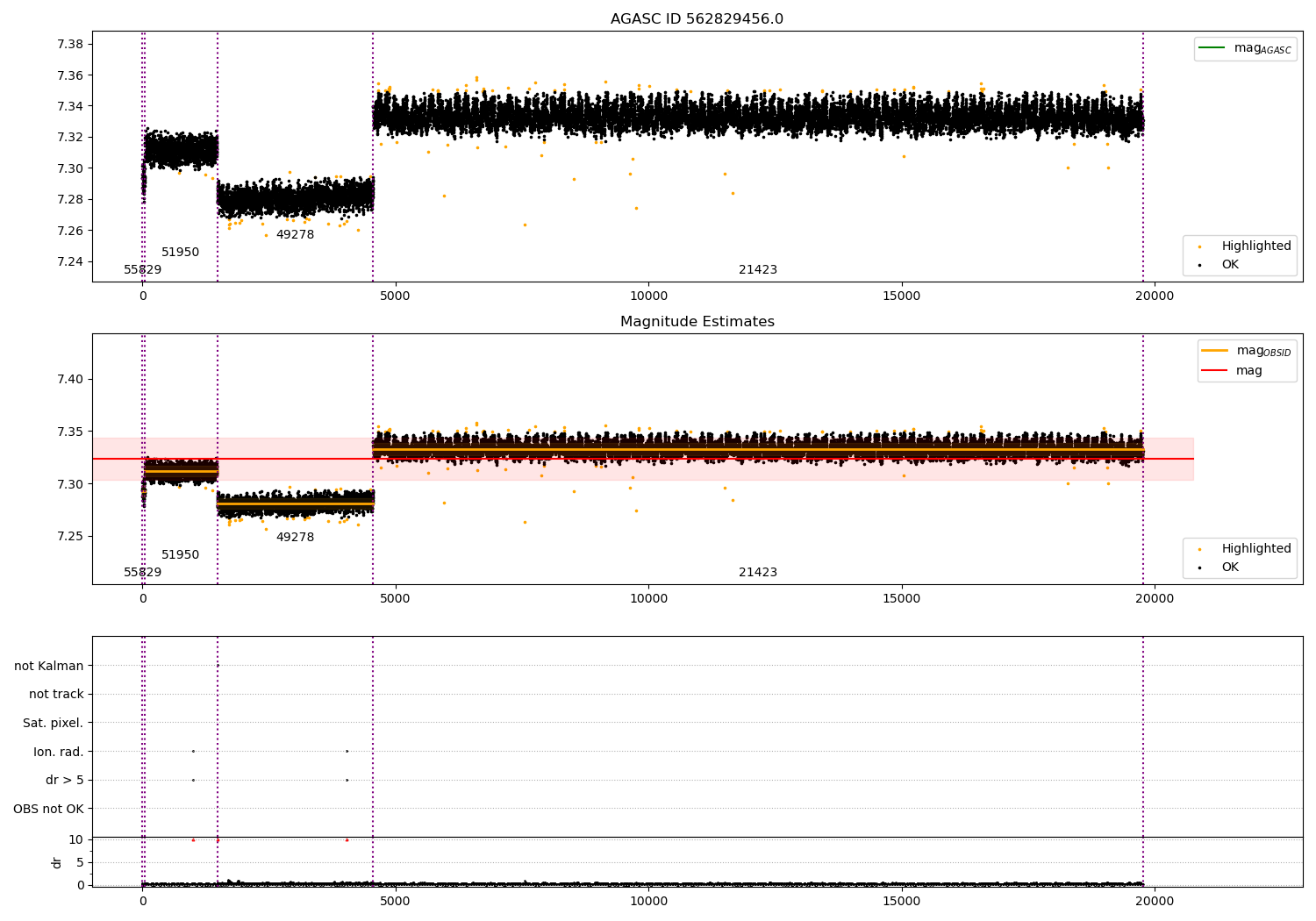Click the 7.38 y-axis tick label
The height and width of the screenshot is (921, 1316).
[x=70, y=45]
